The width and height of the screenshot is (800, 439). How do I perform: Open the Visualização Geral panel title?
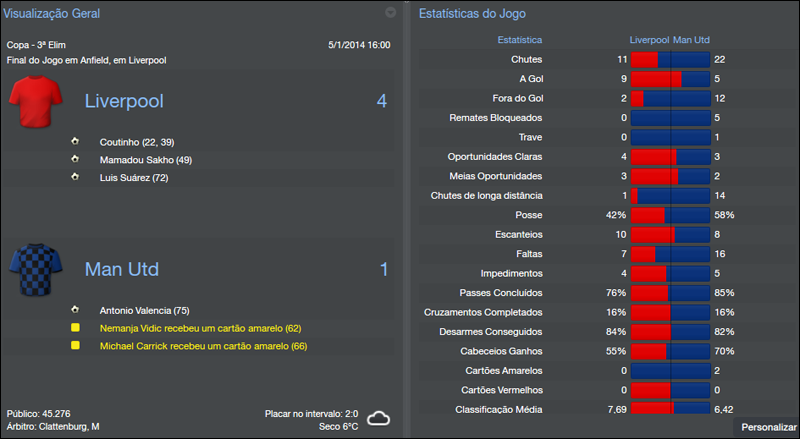click(51, 14)
